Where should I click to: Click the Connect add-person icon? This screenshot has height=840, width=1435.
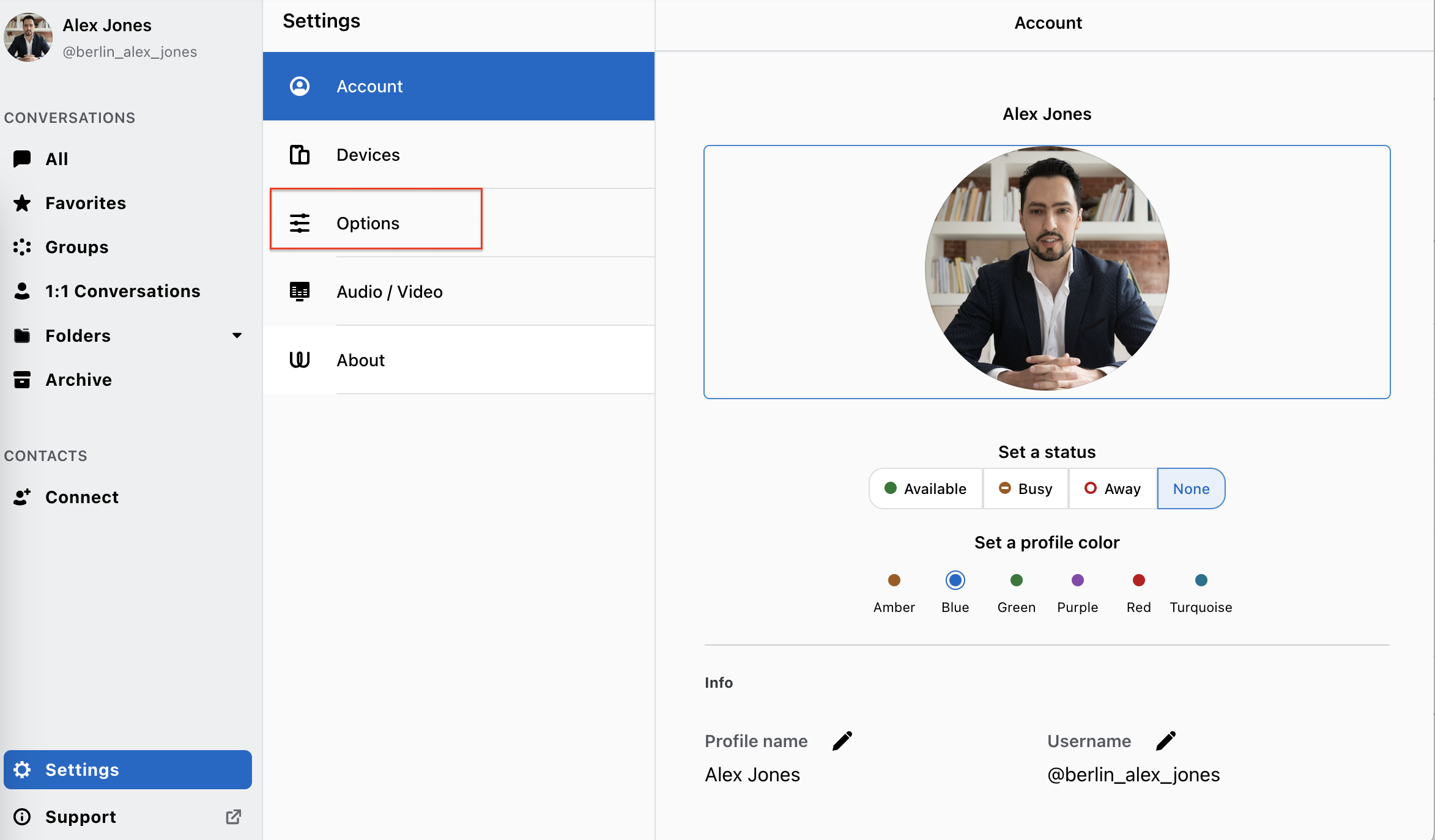point(22,497)
